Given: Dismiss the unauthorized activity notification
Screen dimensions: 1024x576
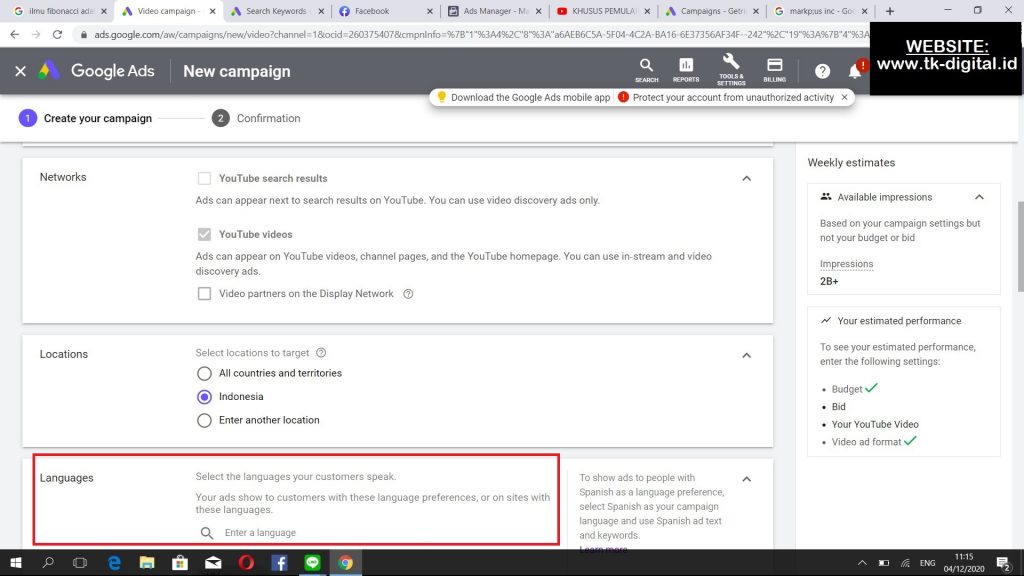Looking at the screenshot, I should [x=844, y=97].
